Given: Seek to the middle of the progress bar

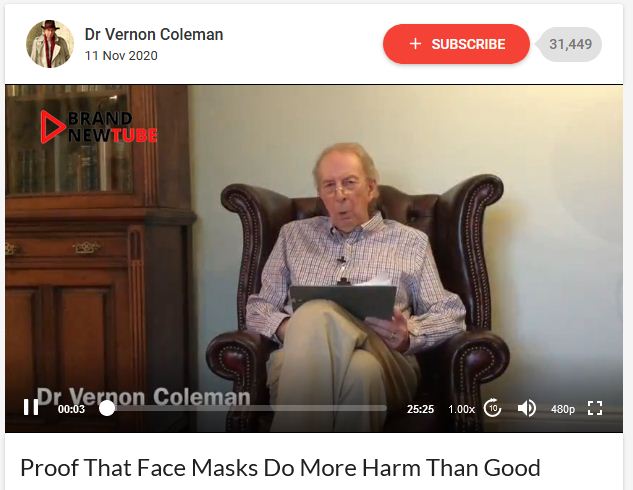Looking at the screenshot, I should (245, 408).
